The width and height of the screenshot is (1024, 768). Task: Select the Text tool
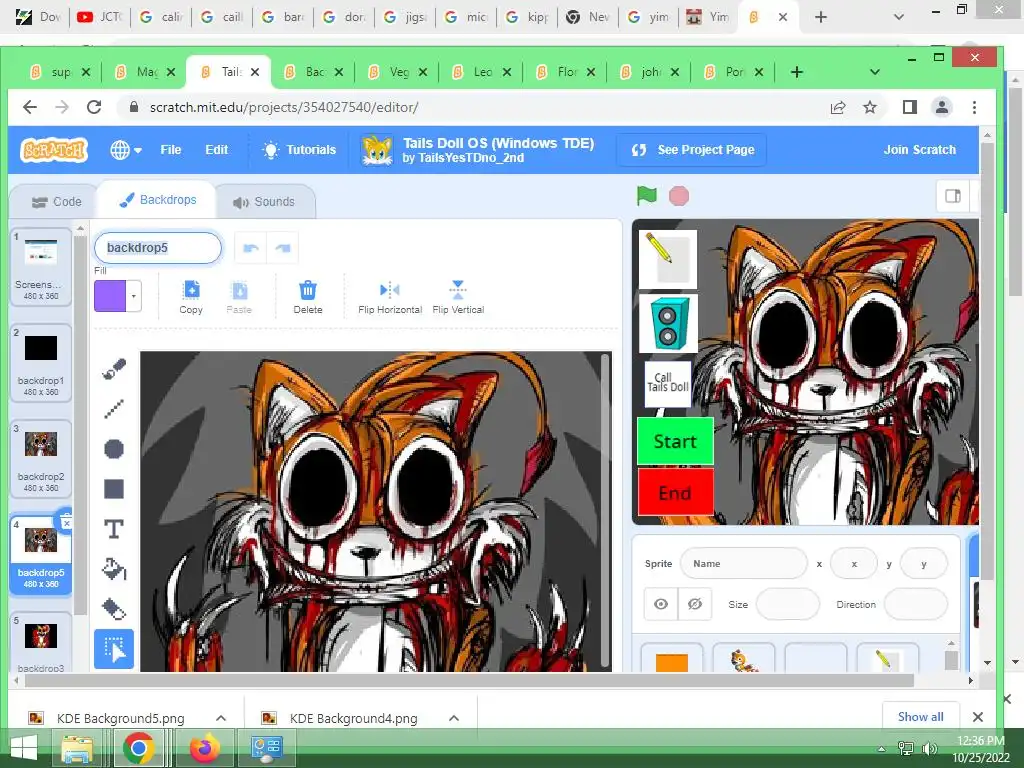tap(114, 528)
